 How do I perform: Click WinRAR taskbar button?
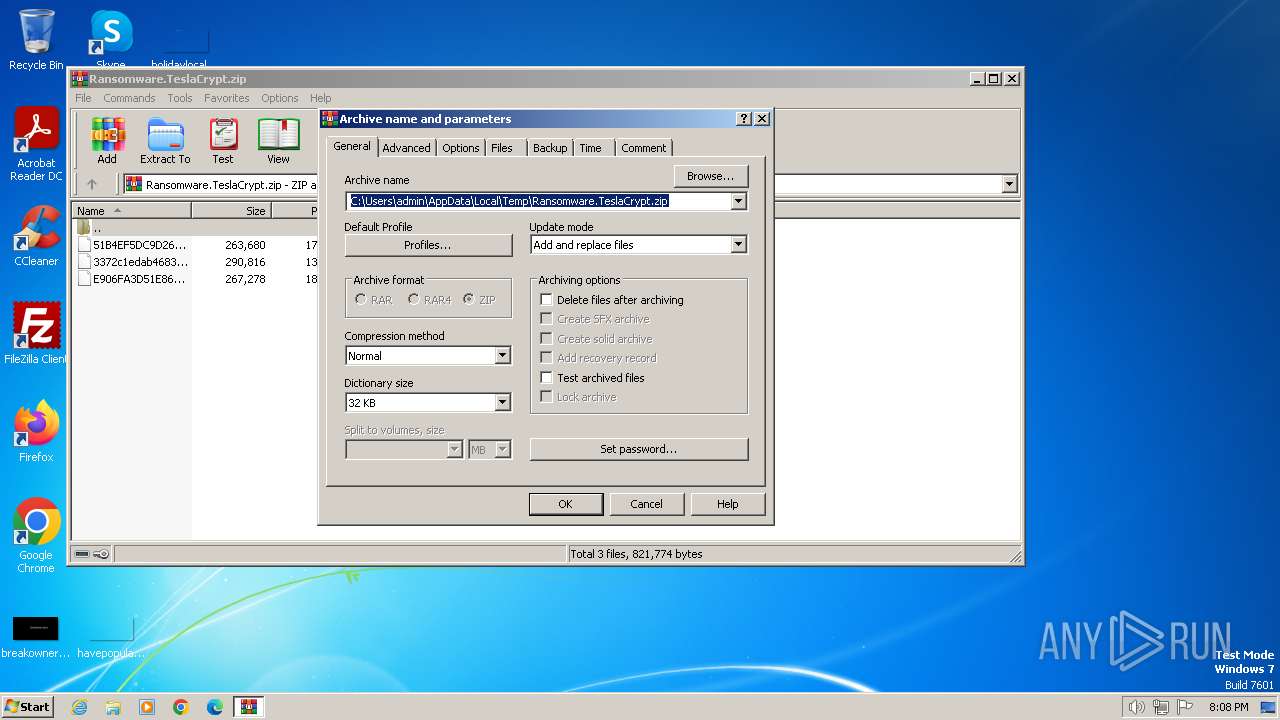(x=248, y=707)
